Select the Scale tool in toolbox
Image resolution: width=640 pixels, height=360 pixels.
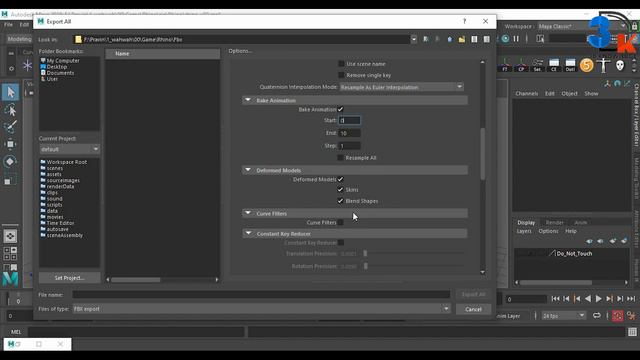point(10,180)
